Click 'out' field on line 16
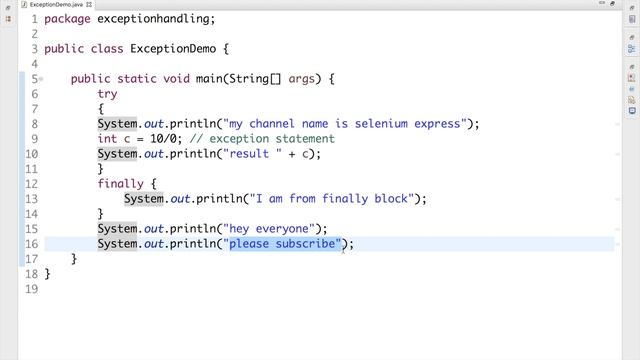Viewport: 640px width, 360px height. coord(153,244)
